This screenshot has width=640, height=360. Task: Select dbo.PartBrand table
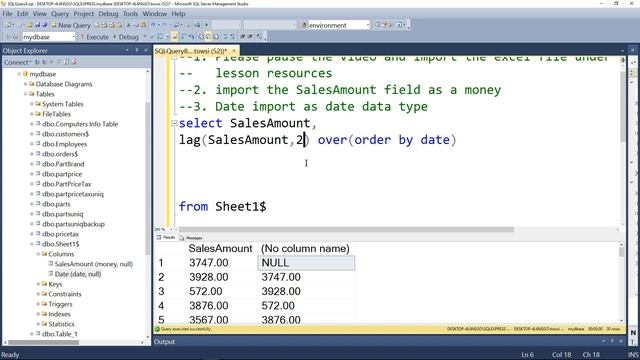coord(63,164)
